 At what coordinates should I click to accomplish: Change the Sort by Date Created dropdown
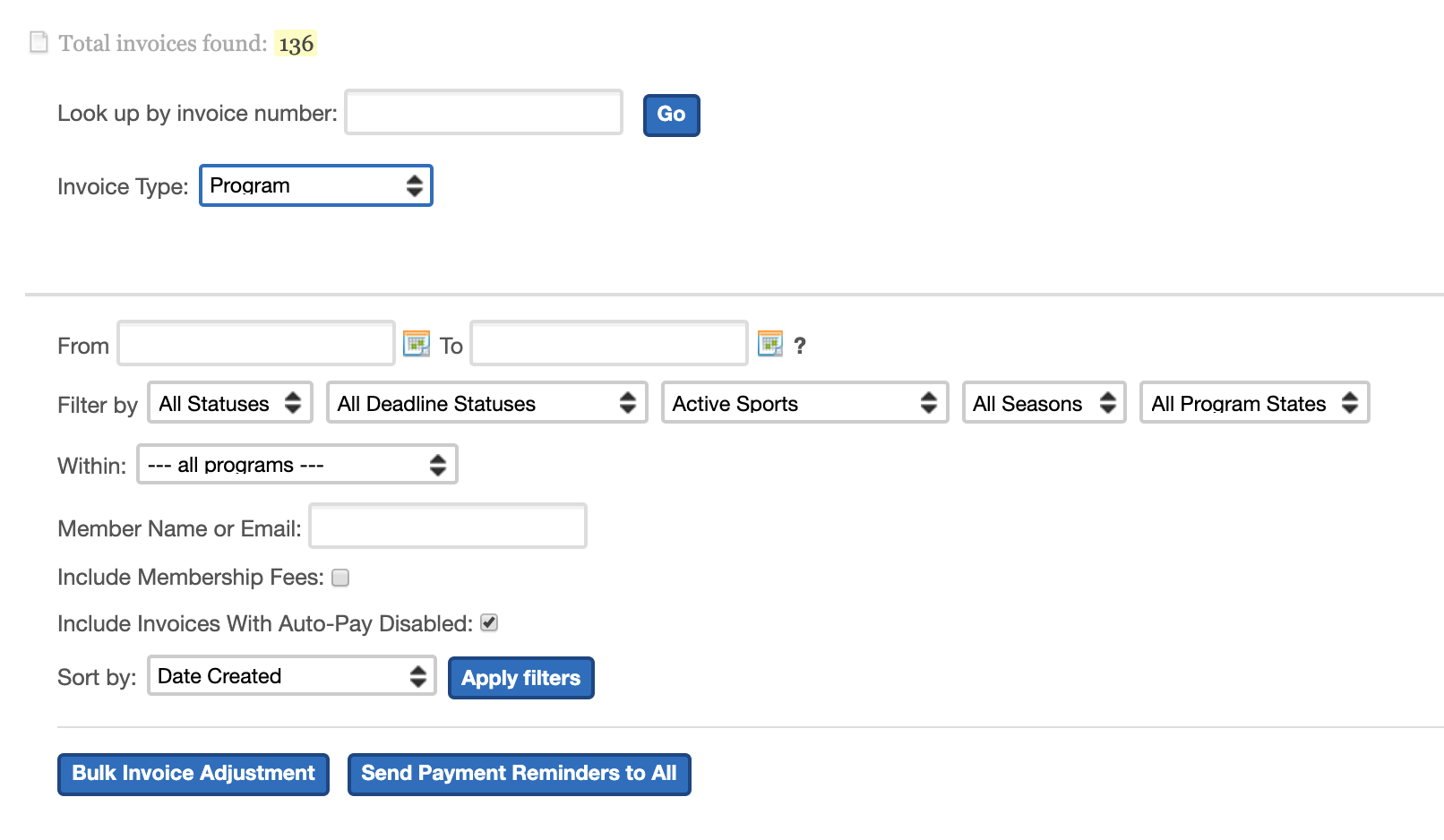pyautogui.click(x=290, y=676)
